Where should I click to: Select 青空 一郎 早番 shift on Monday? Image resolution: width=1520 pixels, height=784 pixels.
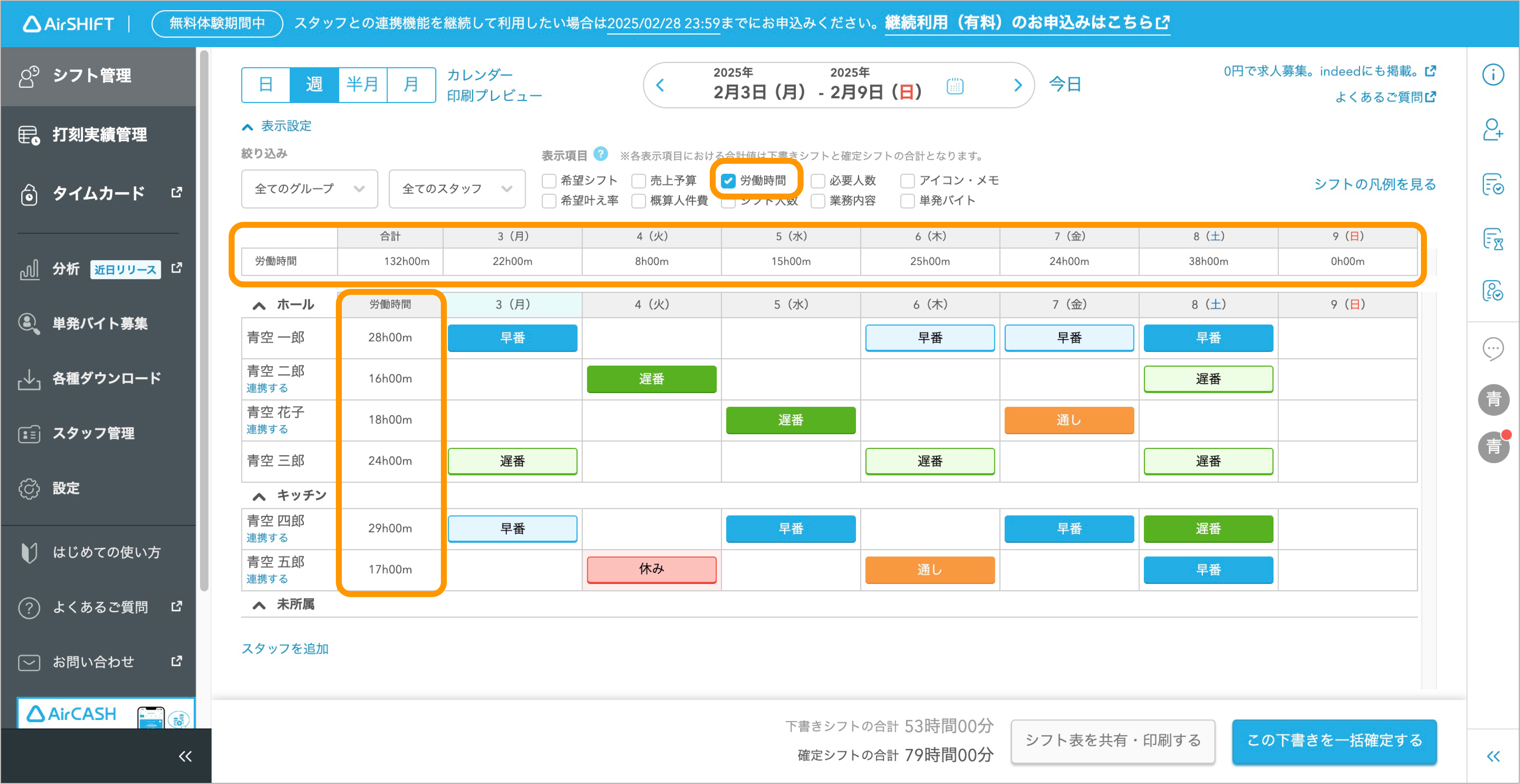pyautogui.click(x=512, y=338)
